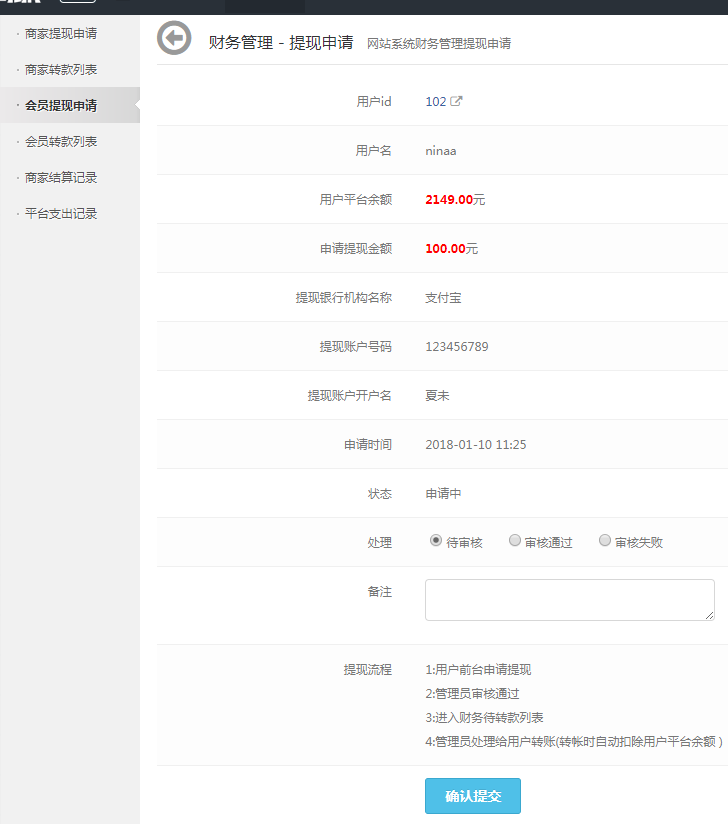Screen dimensions: 728x824
Task: Go to 商家转款列表 sidebar item
Action: [61, 70]
